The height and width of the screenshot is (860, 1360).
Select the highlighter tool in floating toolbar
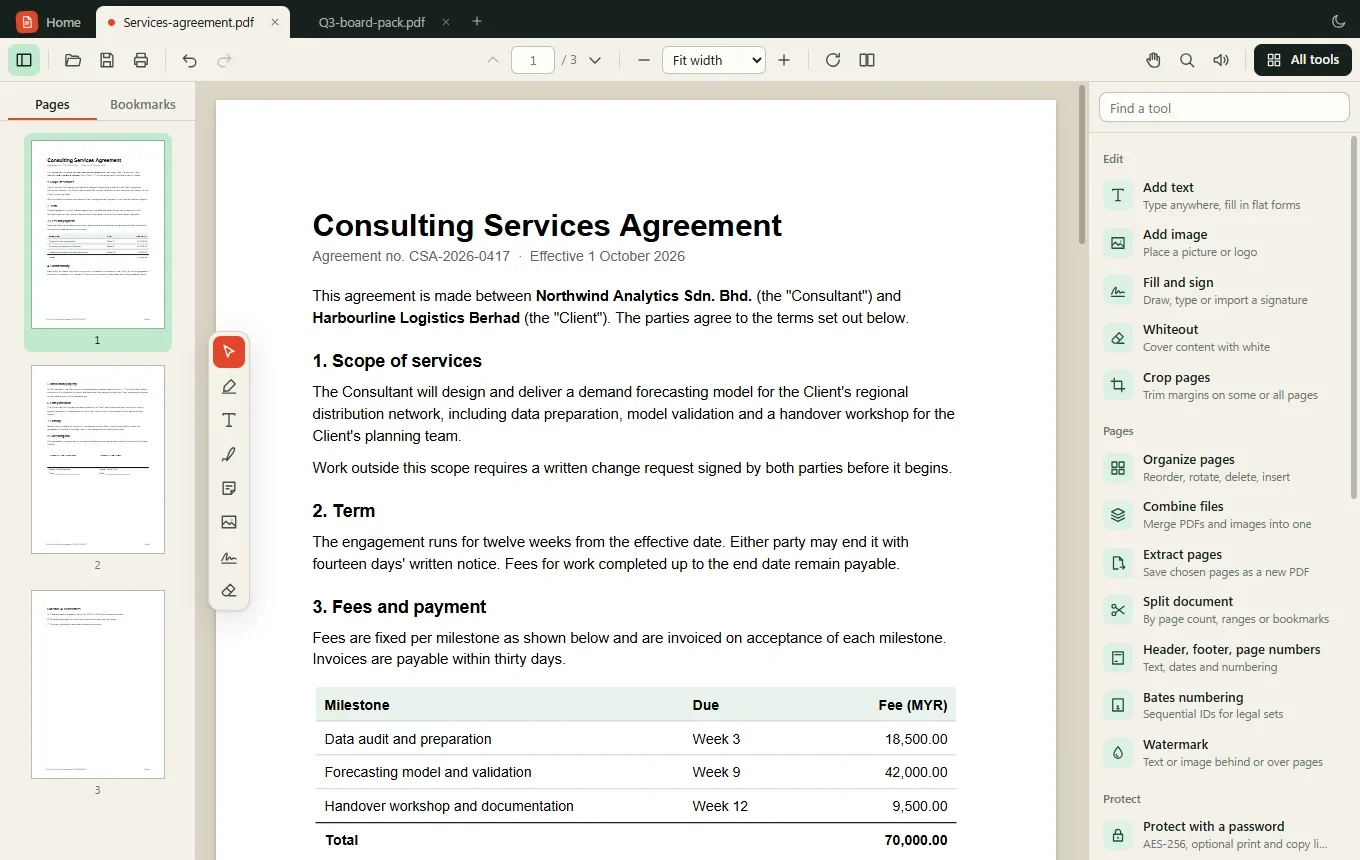pos(229,386)
